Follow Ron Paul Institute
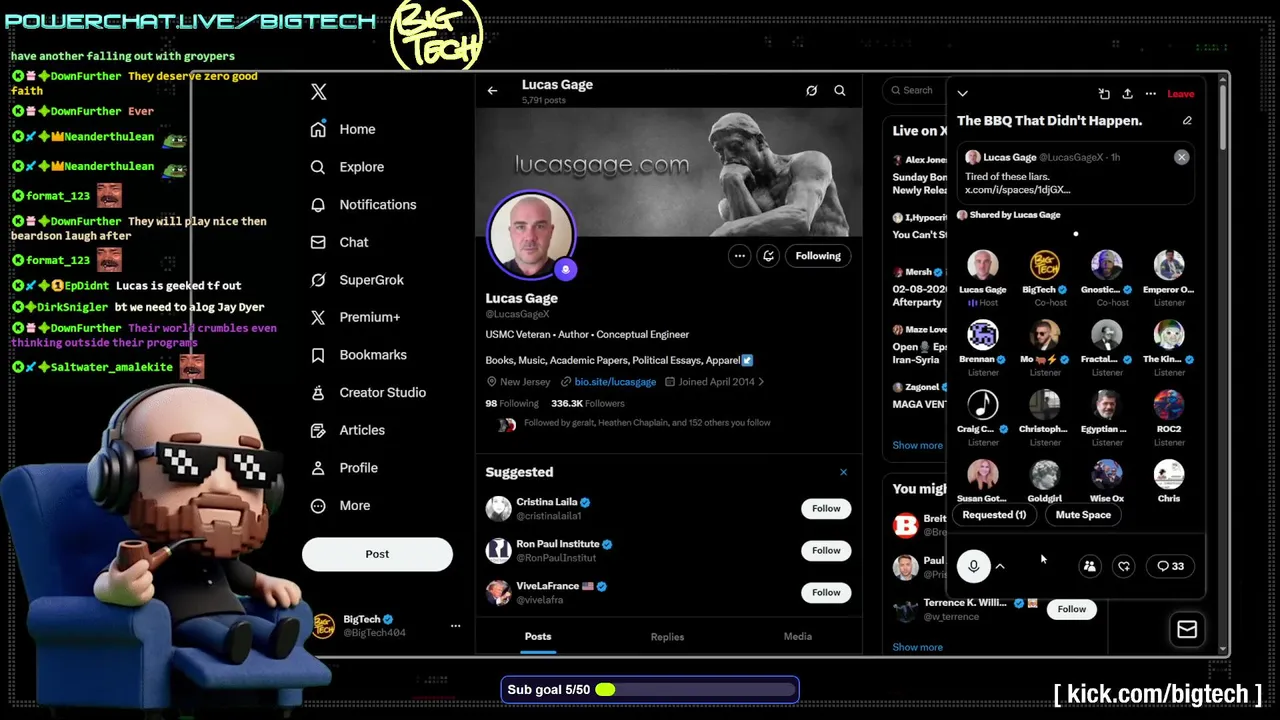This screenshot has width=1280, height=720. click(826, 551)
